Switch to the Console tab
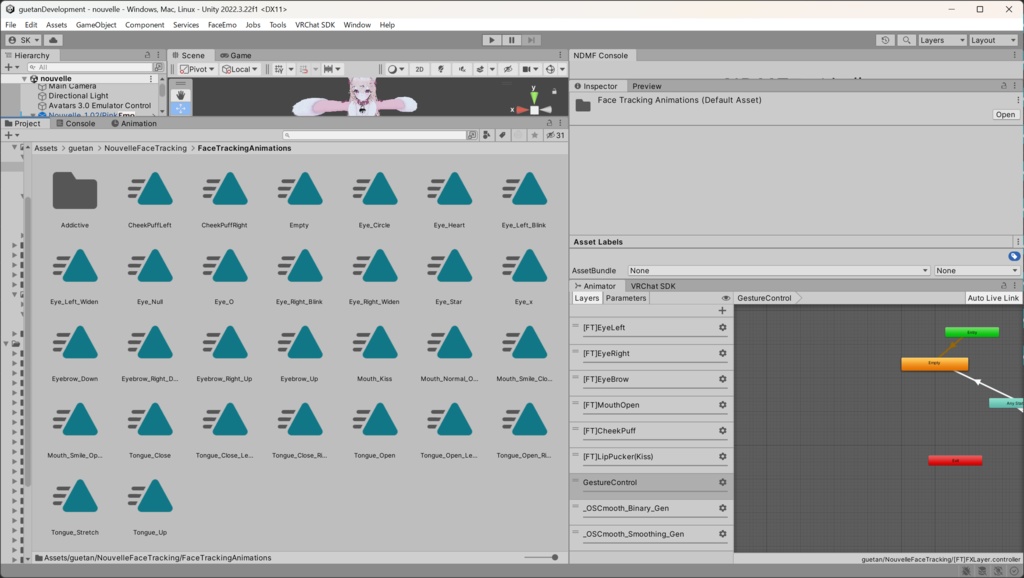Viewport: 1024px width, 578px height. tap(77, 123)
